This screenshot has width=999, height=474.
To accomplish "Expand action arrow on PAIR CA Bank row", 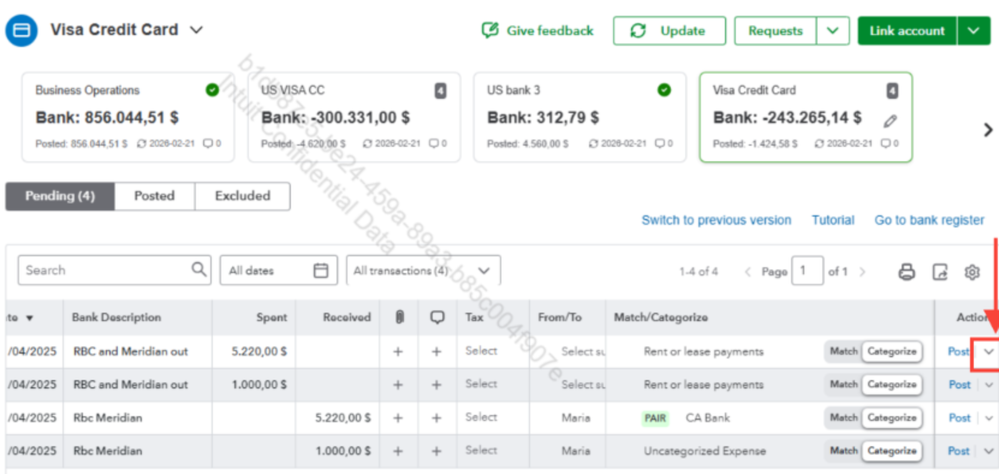I will pos(989,418).
